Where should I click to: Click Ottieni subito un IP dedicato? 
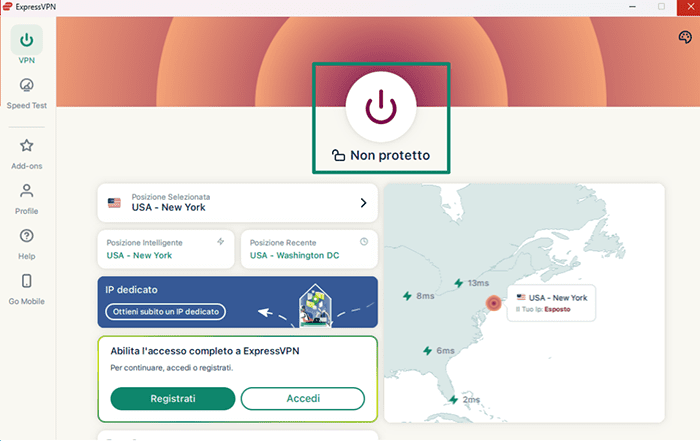[166, 312]
